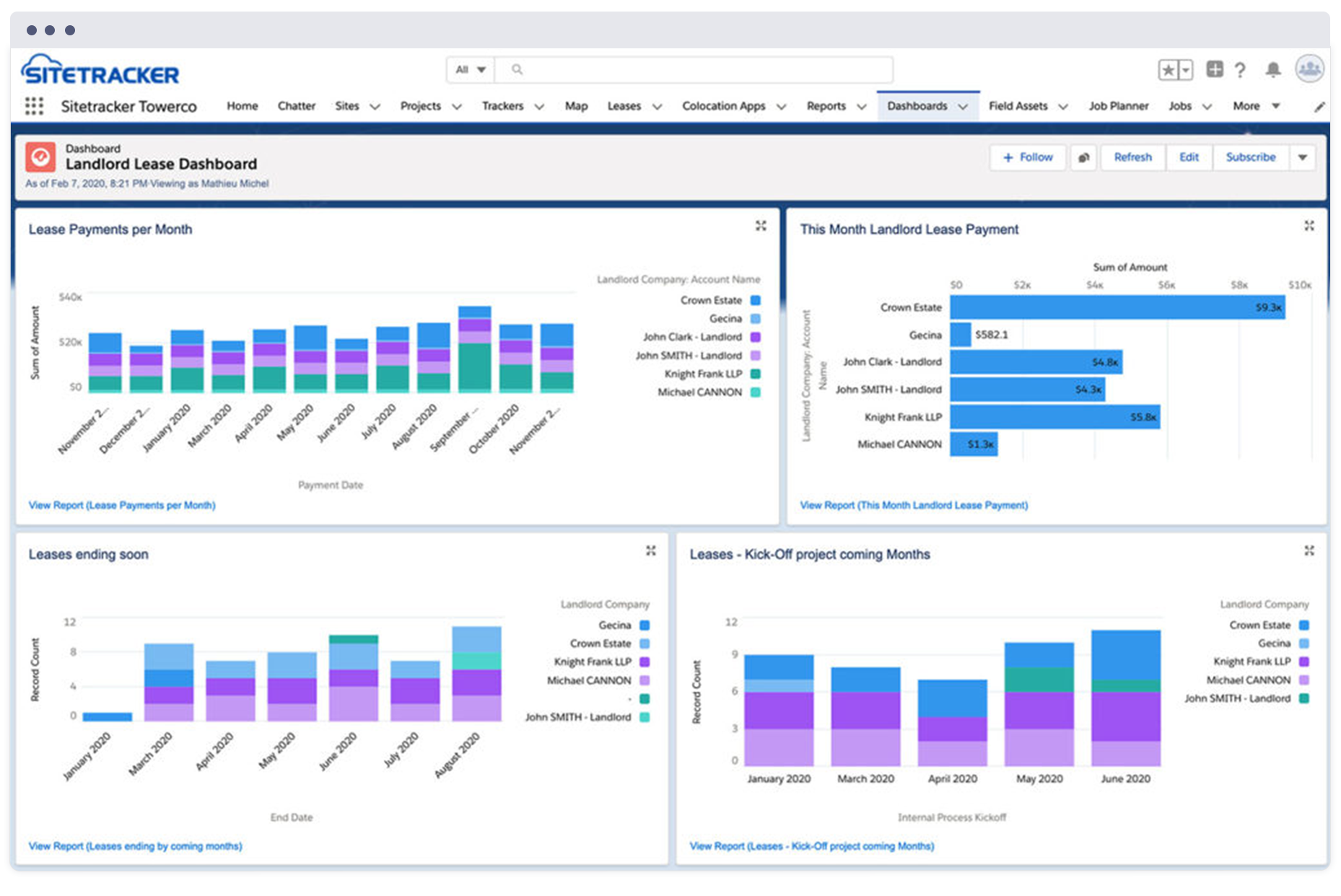Image resolution: width=1341 pixels, height=896 pixels.
Task: Expand the Leases menu chevron
Action: [658, 107]
